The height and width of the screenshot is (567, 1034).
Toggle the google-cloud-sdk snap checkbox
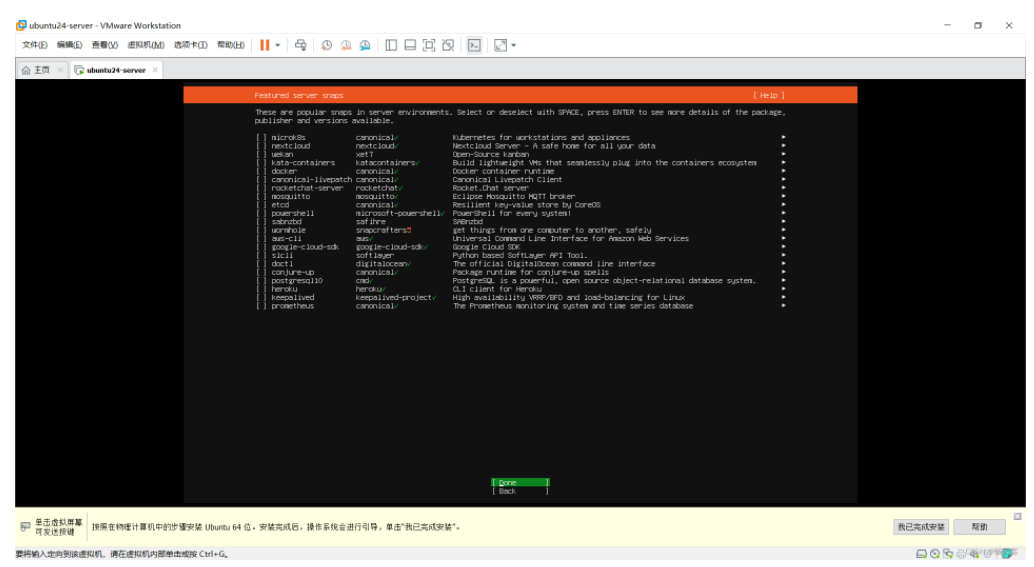coord(261,247)
